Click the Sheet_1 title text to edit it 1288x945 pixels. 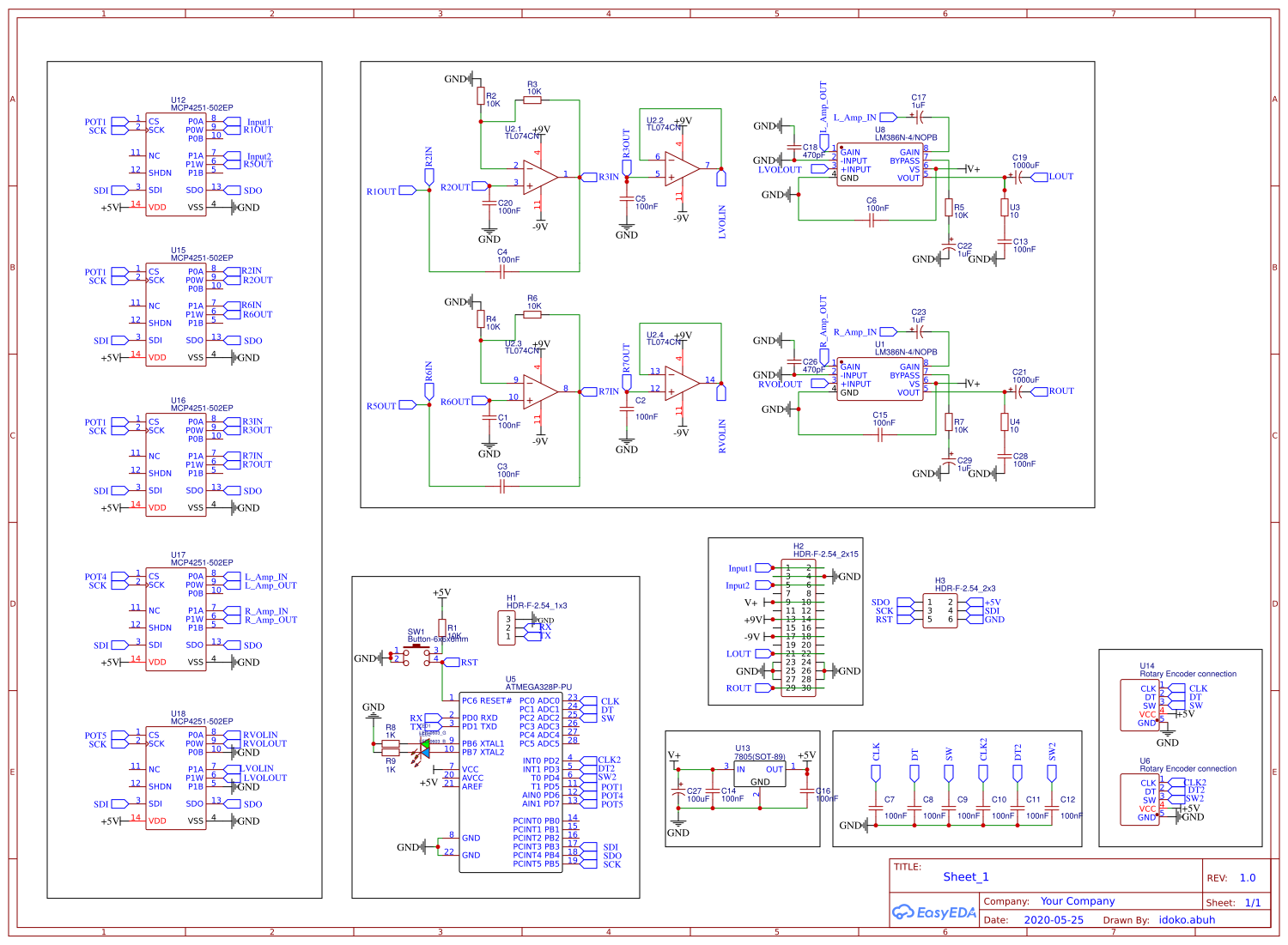pos(966,876)
